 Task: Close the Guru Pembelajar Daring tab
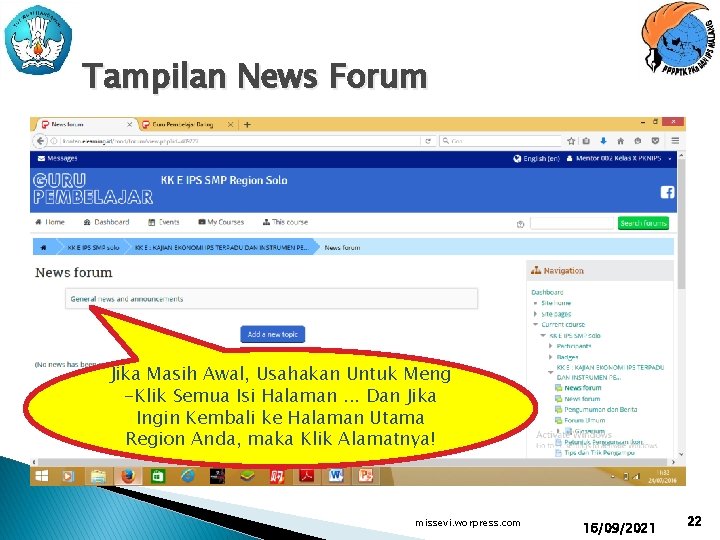pos(231,124)
